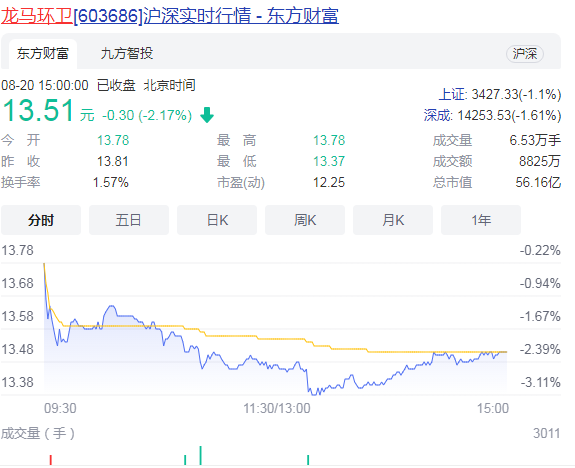Click the red volume bar at the open

pos(51,460)
